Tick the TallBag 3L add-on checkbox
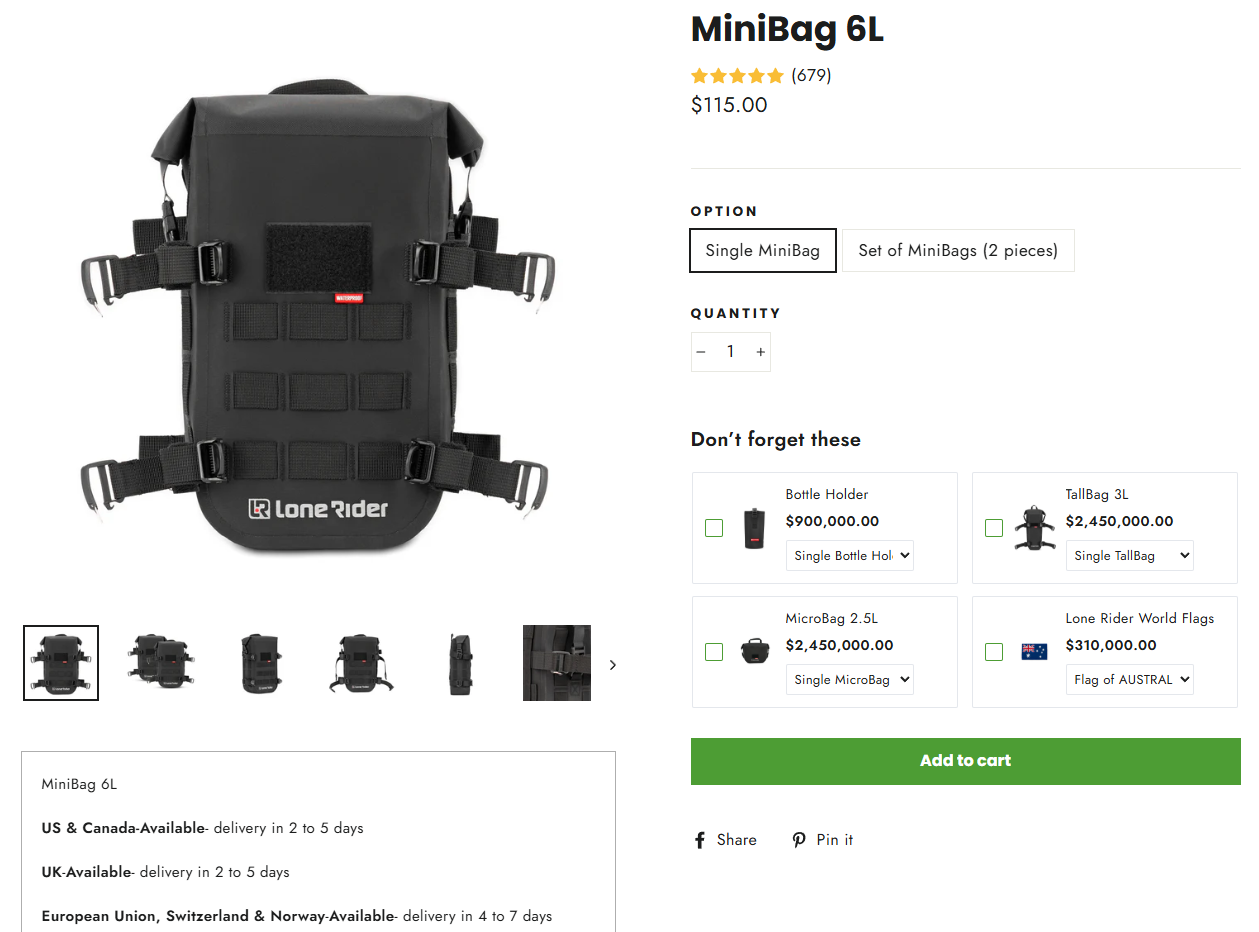This screenshot has height=932, width=1259. 994,528
